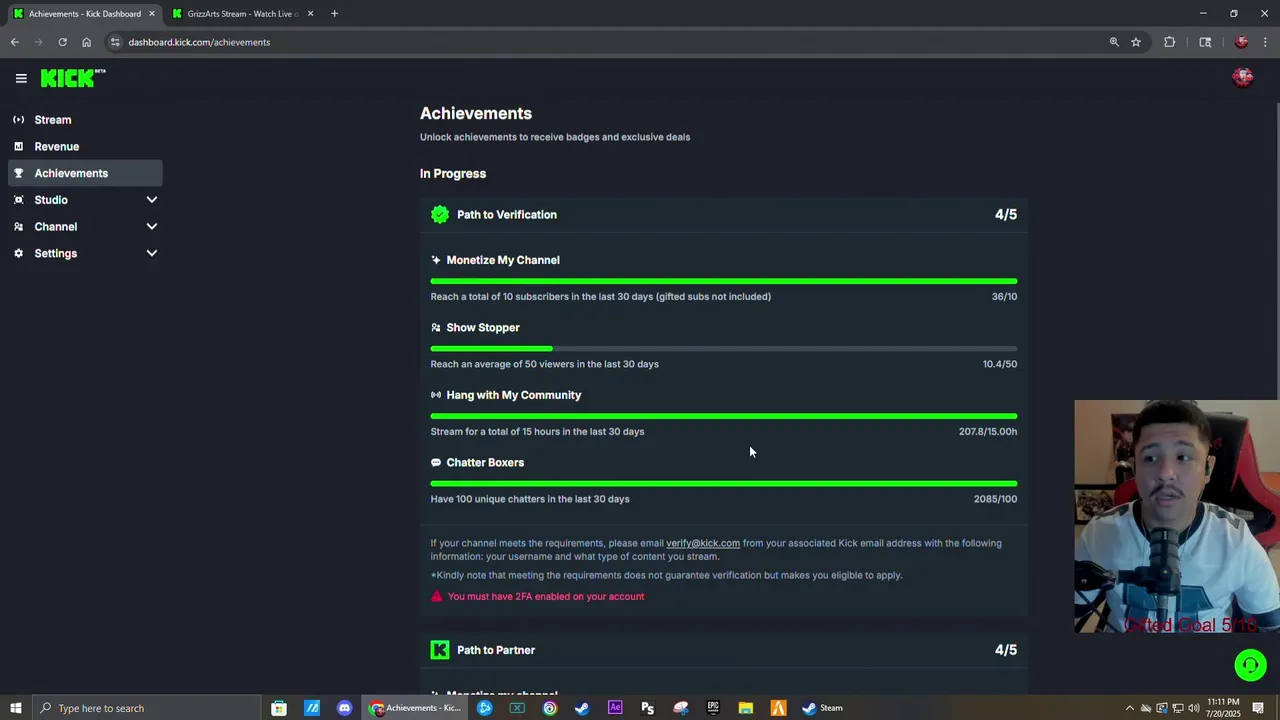Screen dimensions: 1280x720
Task: Click the Channel sidebar icon
Action: tap(18, 227)
